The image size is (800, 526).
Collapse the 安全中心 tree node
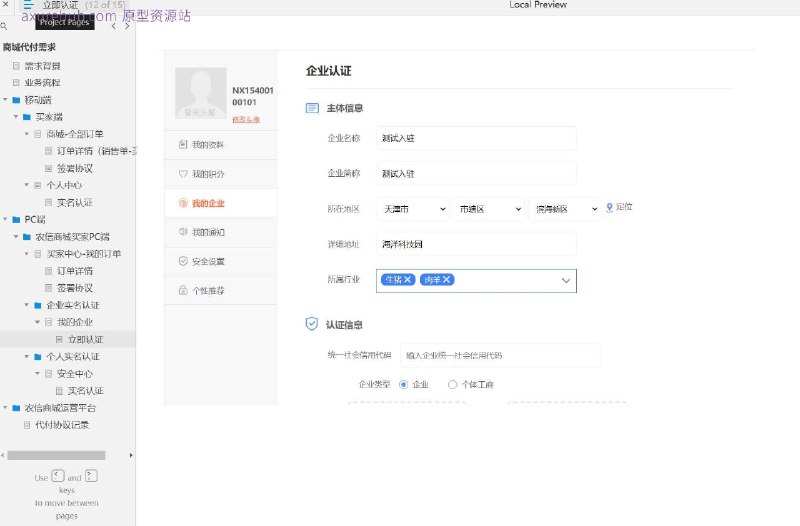pos(37,373)
